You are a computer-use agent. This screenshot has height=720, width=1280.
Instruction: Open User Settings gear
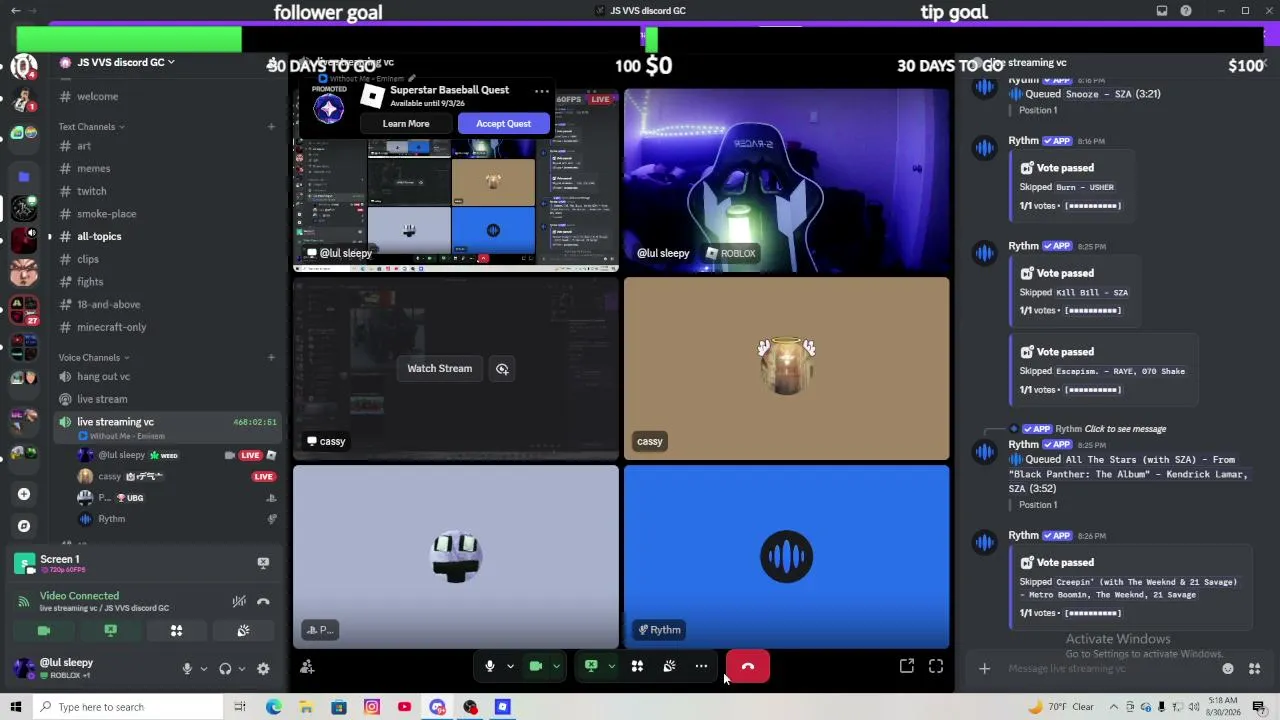click(263, 669)
